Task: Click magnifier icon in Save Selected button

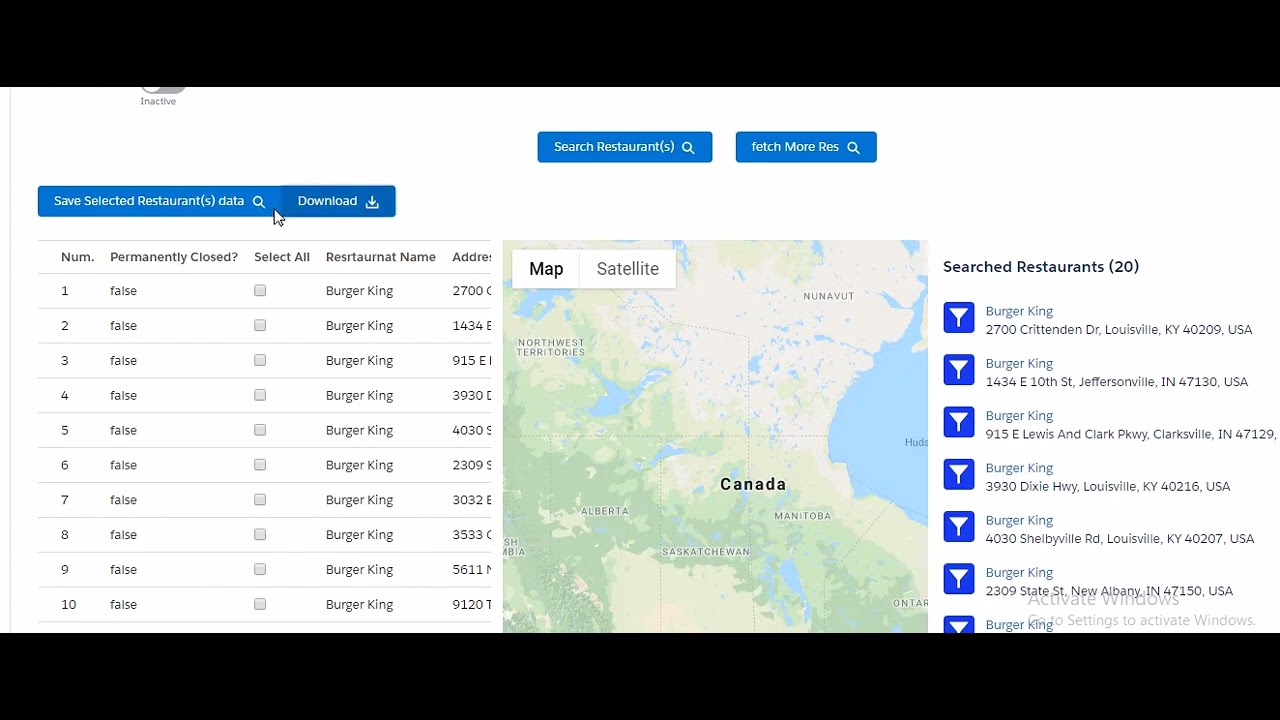Action: click(x=259, y=202)
